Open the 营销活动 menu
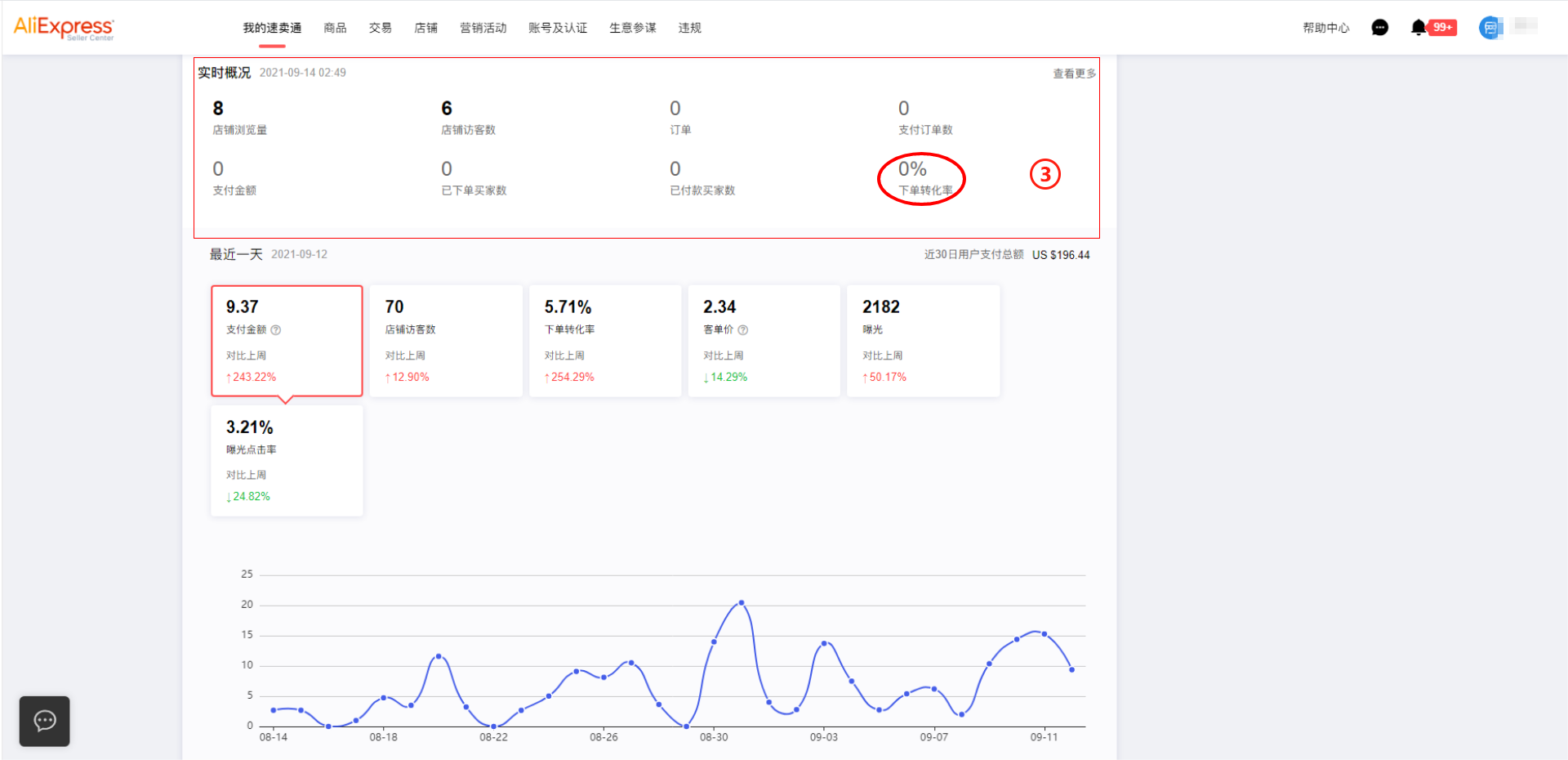This screenshot has height=760, width=1568. [483, 28]
